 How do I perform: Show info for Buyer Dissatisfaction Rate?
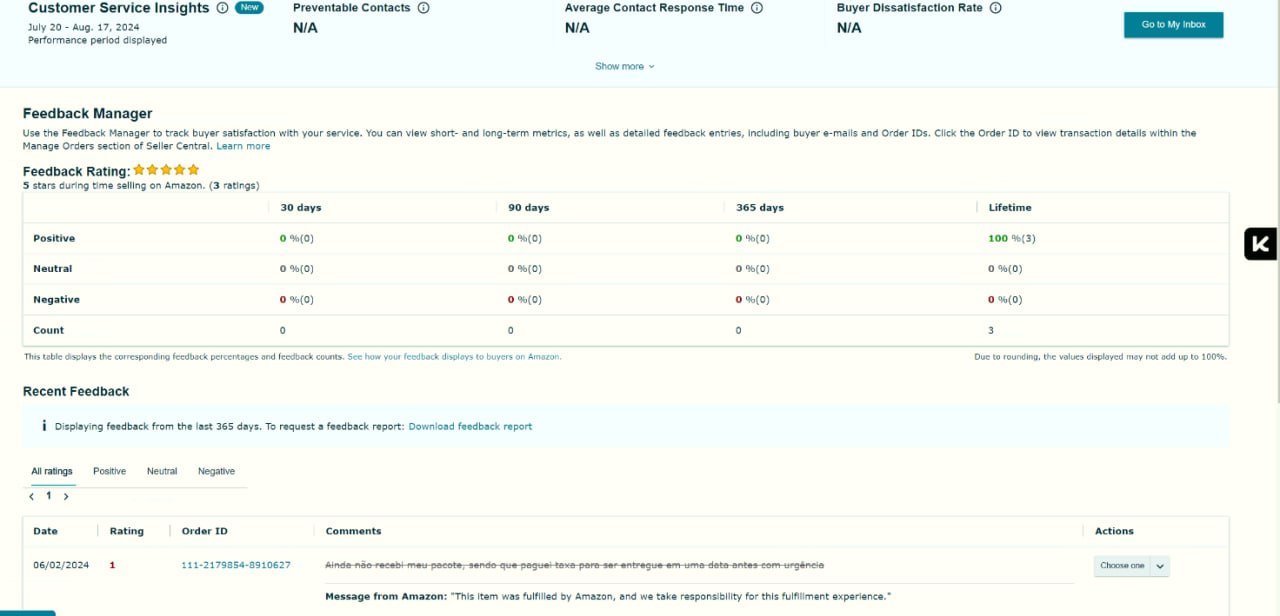[996, 8]
